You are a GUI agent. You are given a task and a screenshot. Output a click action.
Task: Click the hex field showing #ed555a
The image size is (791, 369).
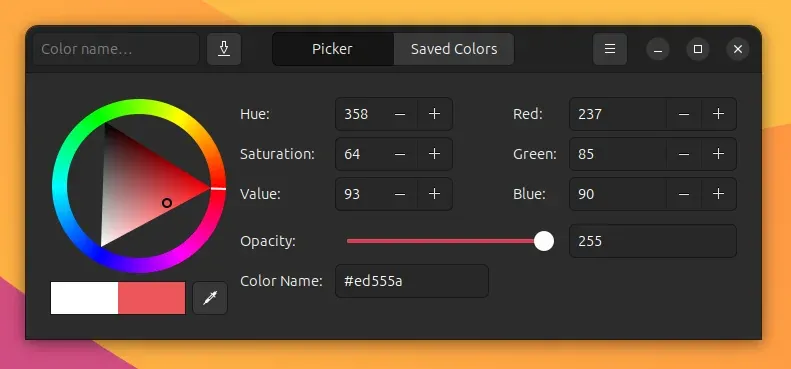coord(412,281)
